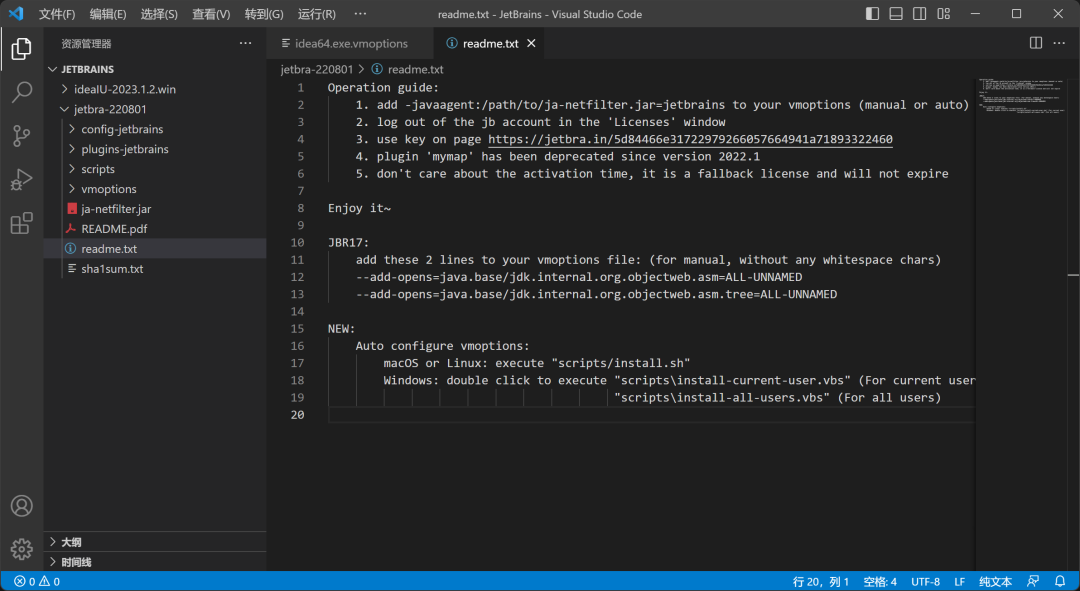Collapse the jetbra-220801 folder

pyautogui.click(x=155, y=109)
